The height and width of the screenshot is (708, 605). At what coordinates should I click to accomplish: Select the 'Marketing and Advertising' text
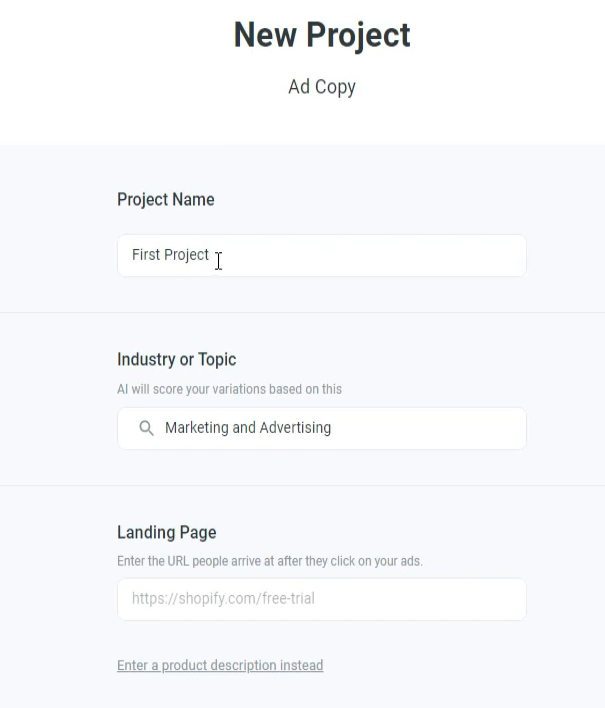[x=247, y=428]
